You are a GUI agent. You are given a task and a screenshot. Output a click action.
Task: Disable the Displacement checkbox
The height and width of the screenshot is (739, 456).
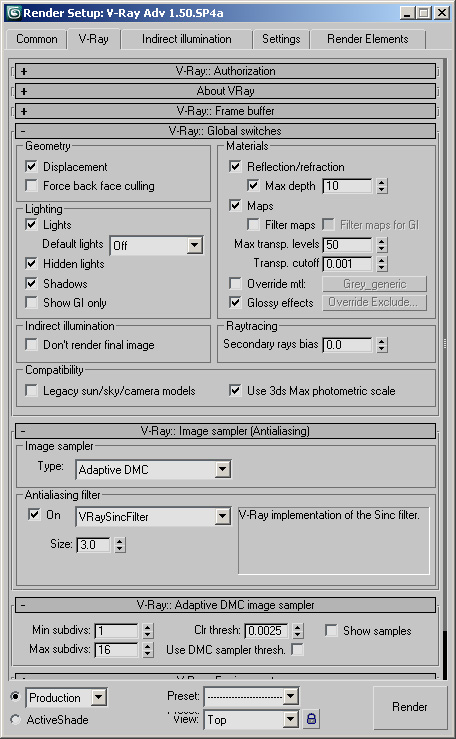tap(32, 166)
